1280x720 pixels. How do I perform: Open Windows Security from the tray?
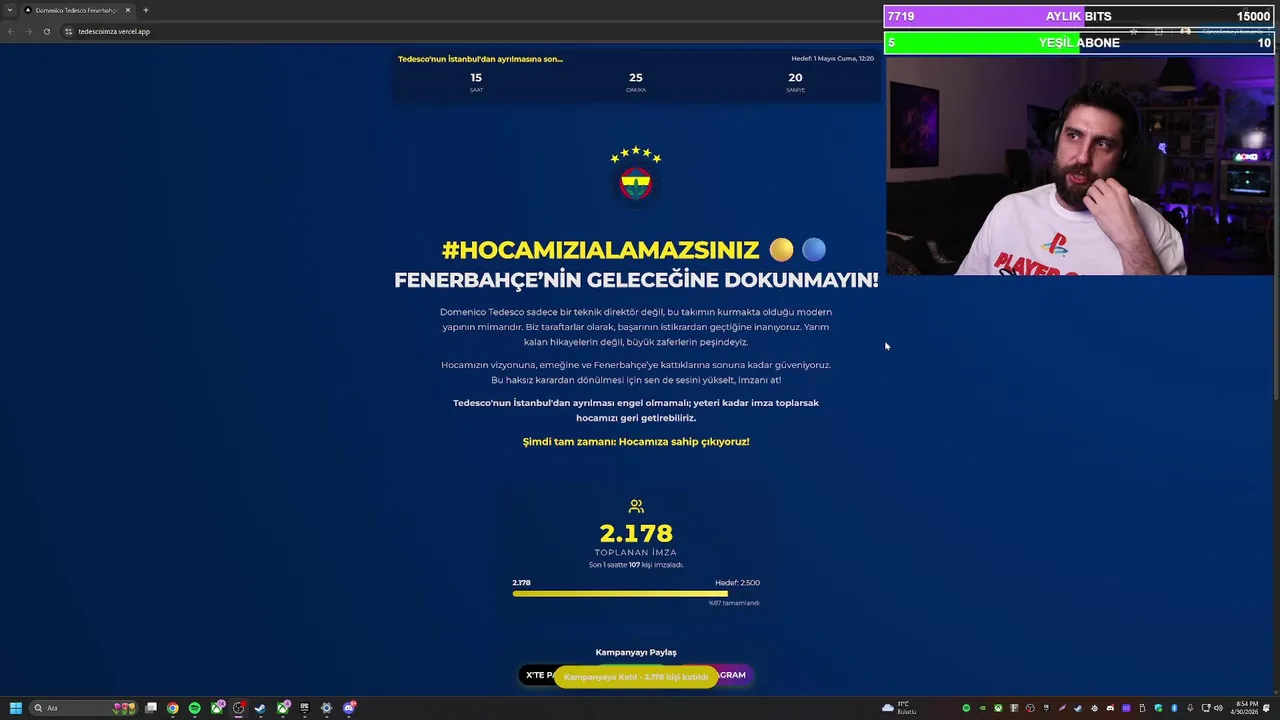[1158, 708]
